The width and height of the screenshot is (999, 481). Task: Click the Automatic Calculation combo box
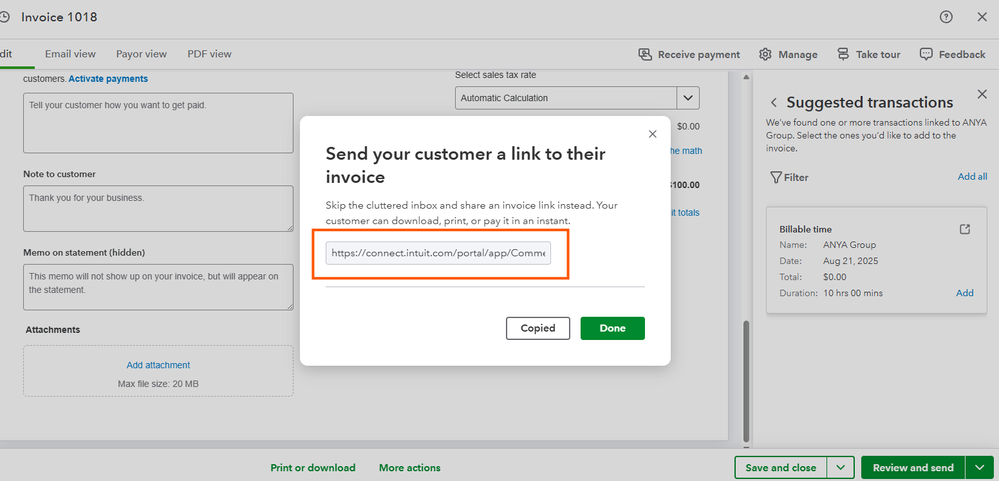coord(566,98)
